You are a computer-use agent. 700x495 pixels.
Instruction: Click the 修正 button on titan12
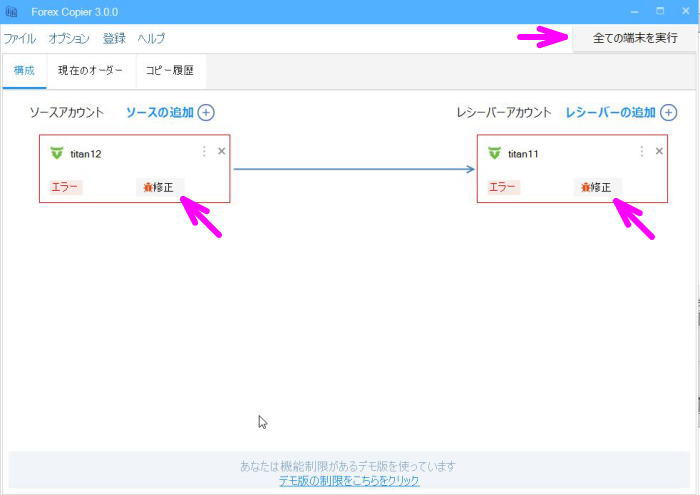pyautogui.click(x=158, y=187)
